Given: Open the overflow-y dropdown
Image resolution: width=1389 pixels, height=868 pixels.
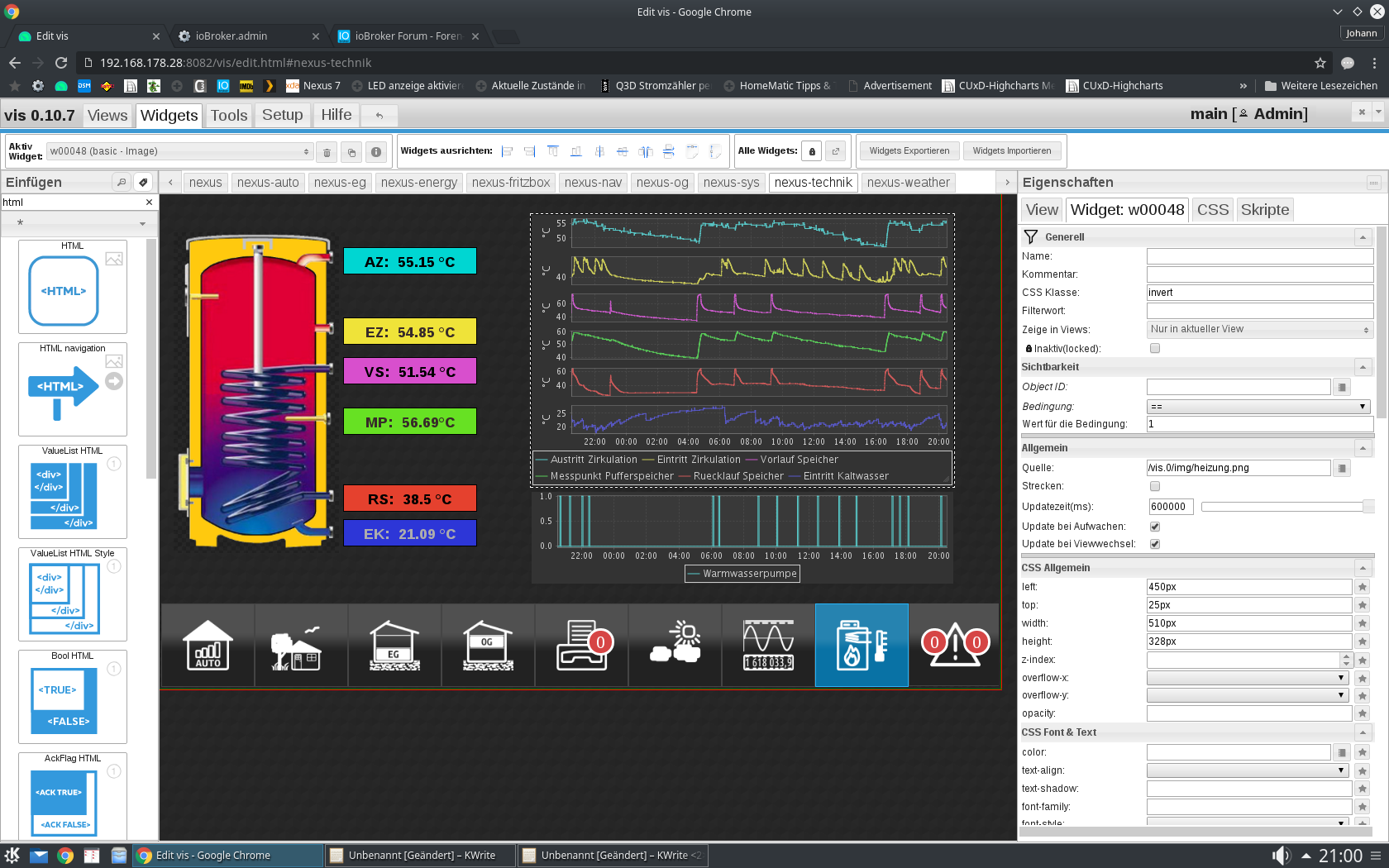Looking at the screenshot, I should (x=1248, y=695).
